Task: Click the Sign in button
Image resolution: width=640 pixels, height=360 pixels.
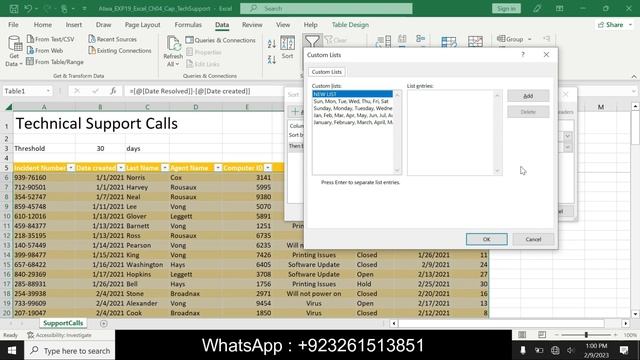Action: pos(506,8)
